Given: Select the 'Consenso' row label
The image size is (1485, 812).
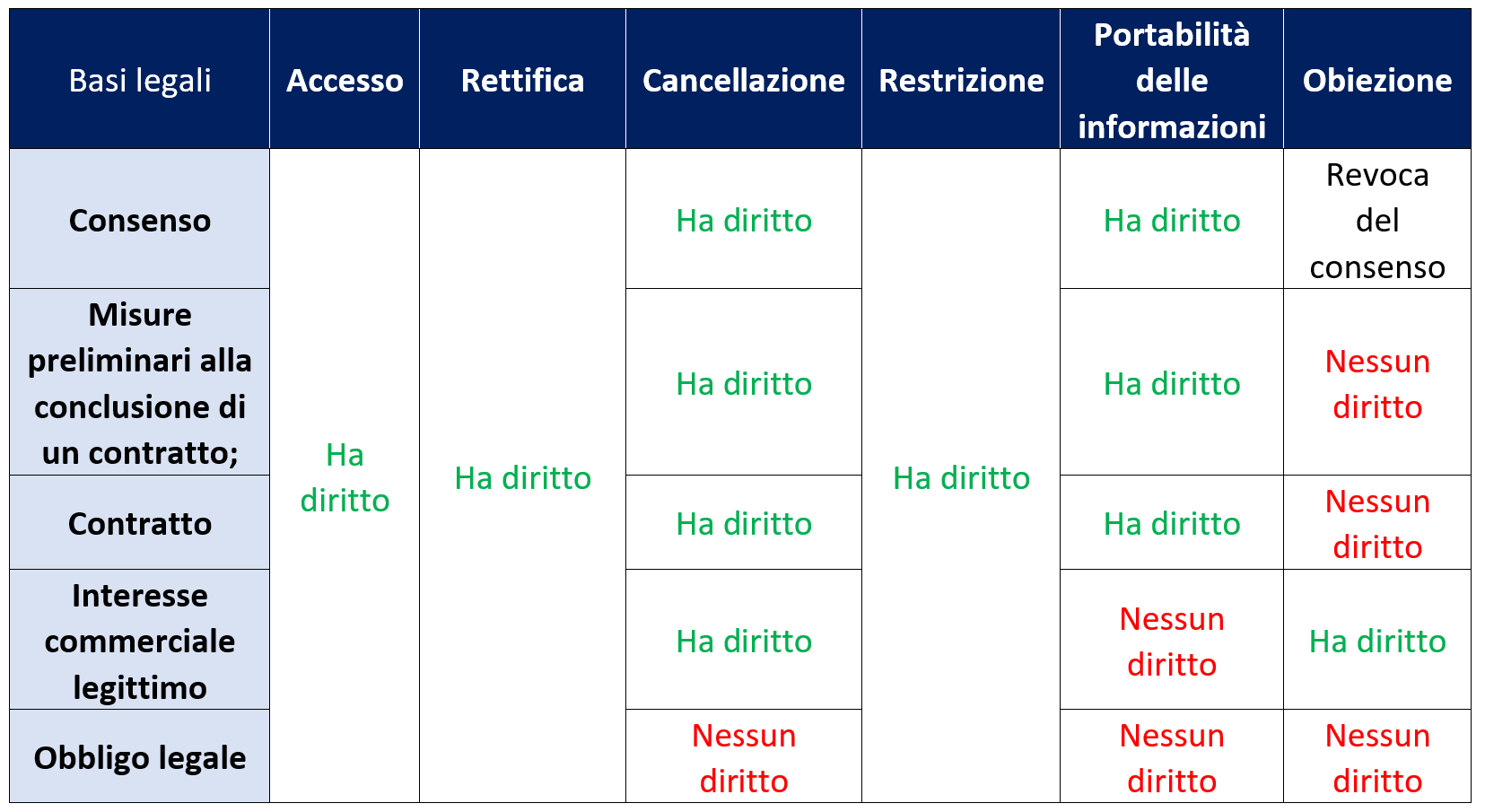Looking at the screenshot, I should pyautogui.click(x=139, y=219).
